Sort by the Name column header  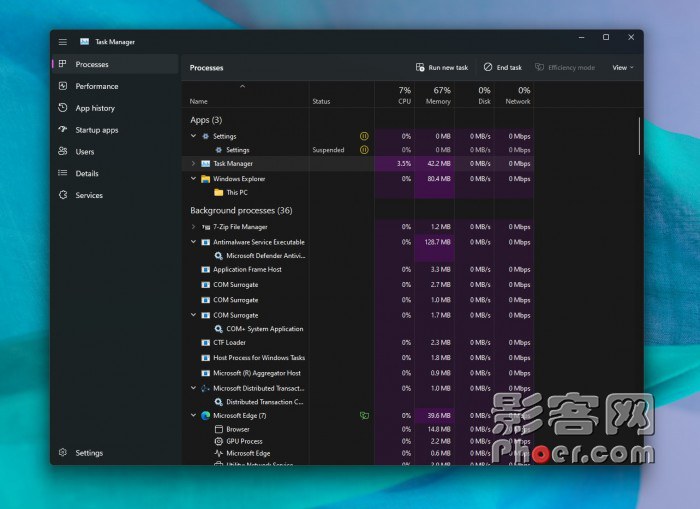click(x=245, y=95)
